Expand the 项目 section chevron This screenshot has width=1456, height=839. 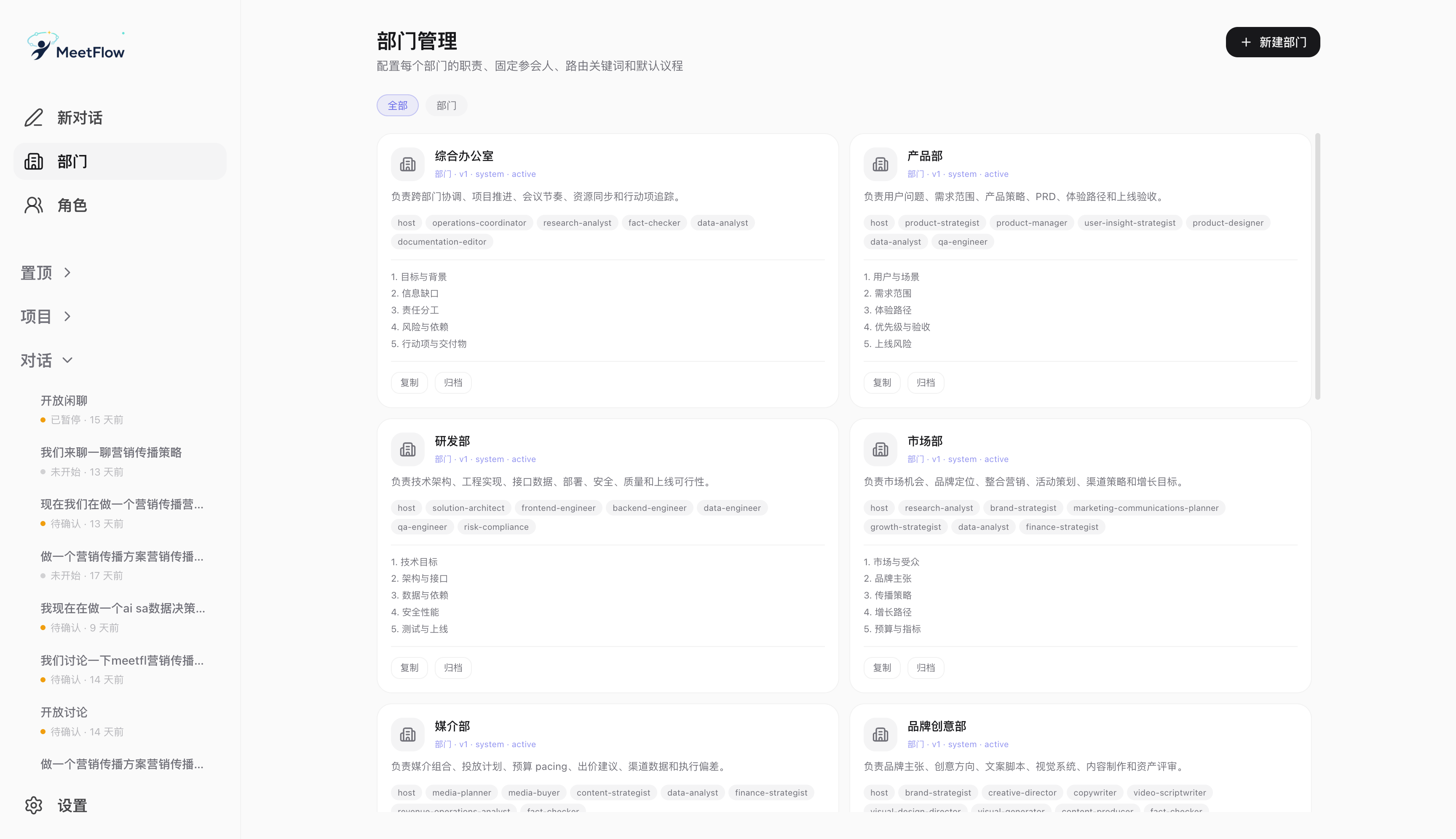(x=67, y=316)
